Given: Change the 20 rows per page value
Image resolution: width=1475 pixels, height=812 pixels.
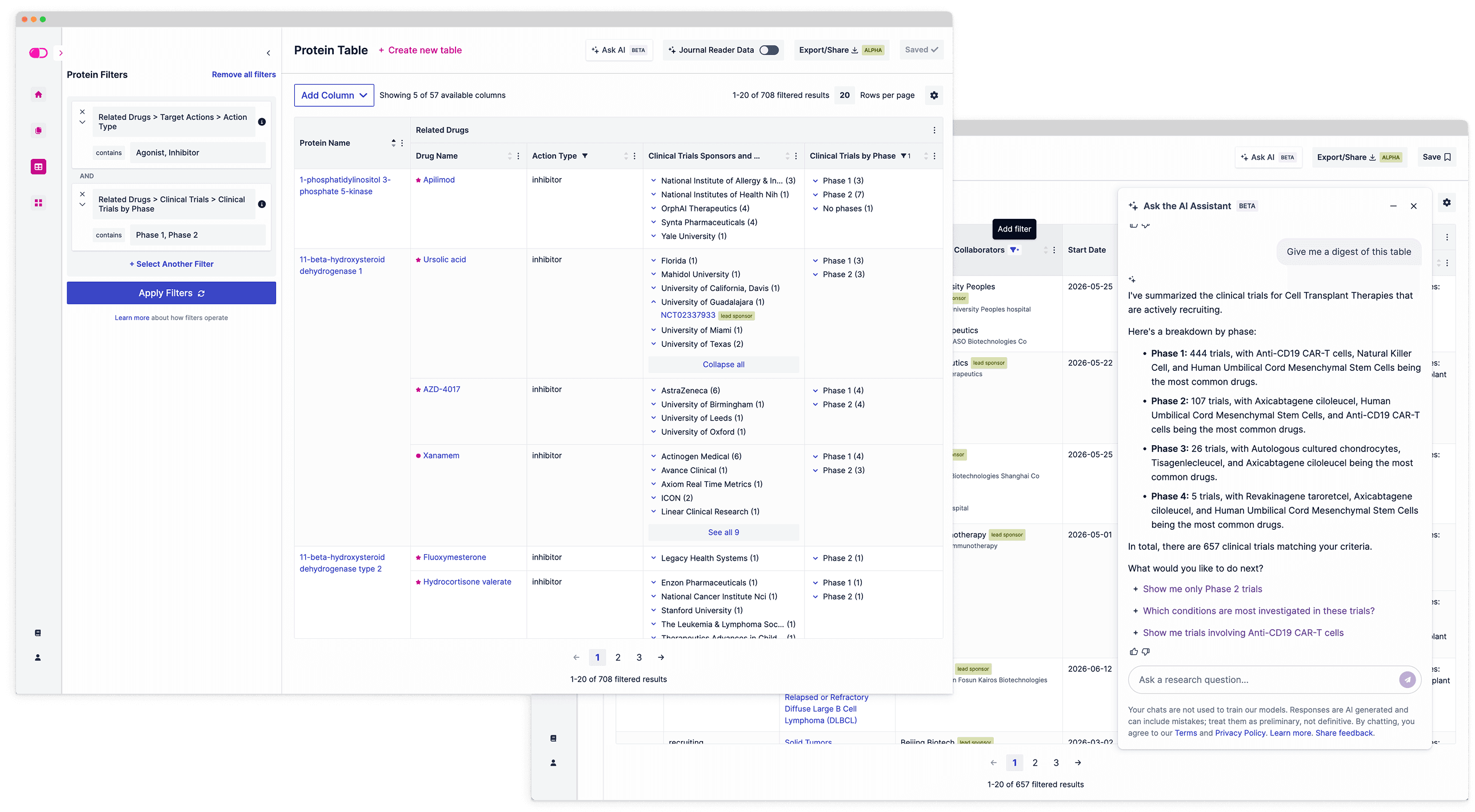Looking at the screenshot, I should click(x=845, y=95).
